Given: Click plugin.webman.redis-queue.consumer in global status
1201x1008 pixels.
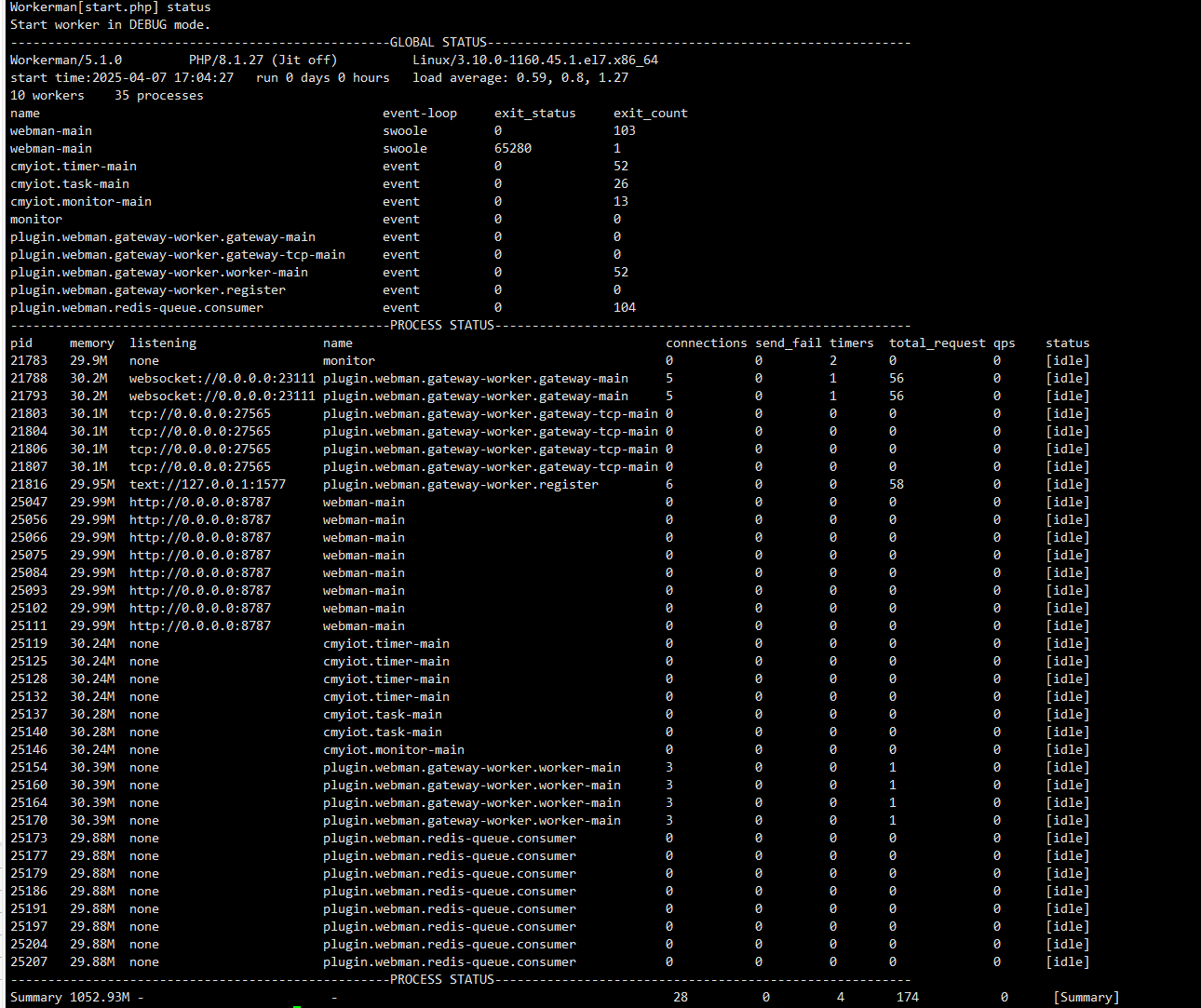Looking at the screenshot, I should pyautogui.click(x=137, y=307).
